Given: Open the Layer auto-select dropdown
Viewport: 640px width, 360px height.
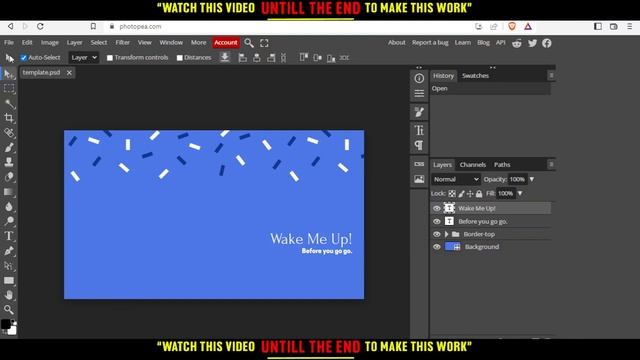Looking at the screenshot, I should click(84, 58).
